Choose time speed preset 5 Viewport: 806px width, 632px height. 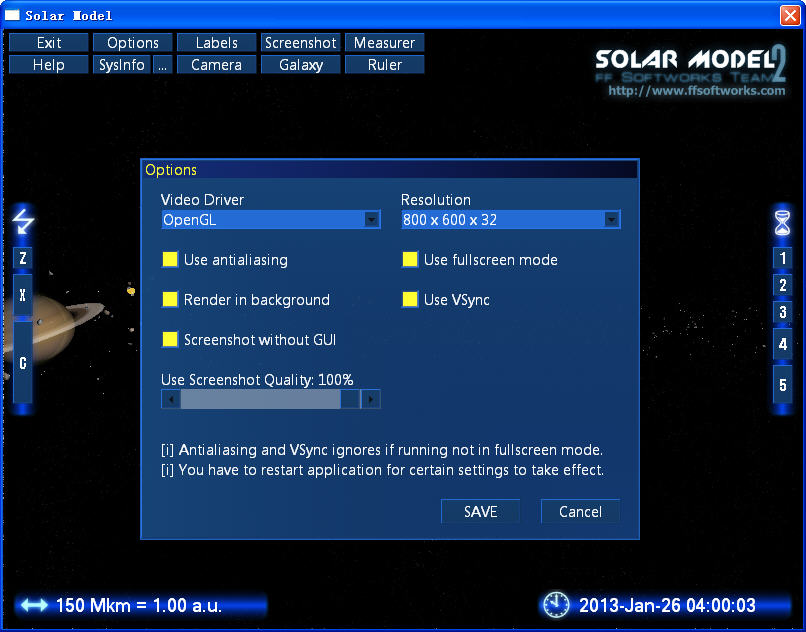(782, 384)
